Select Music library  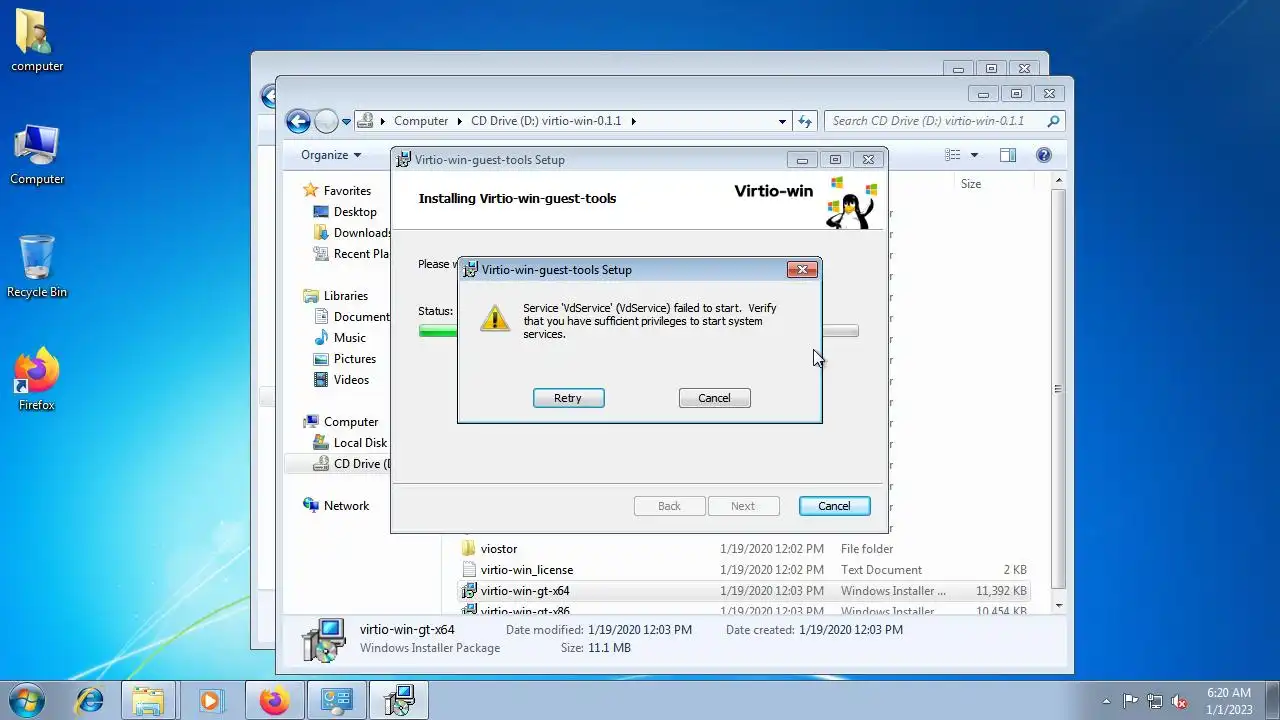[x=350, y=338]
